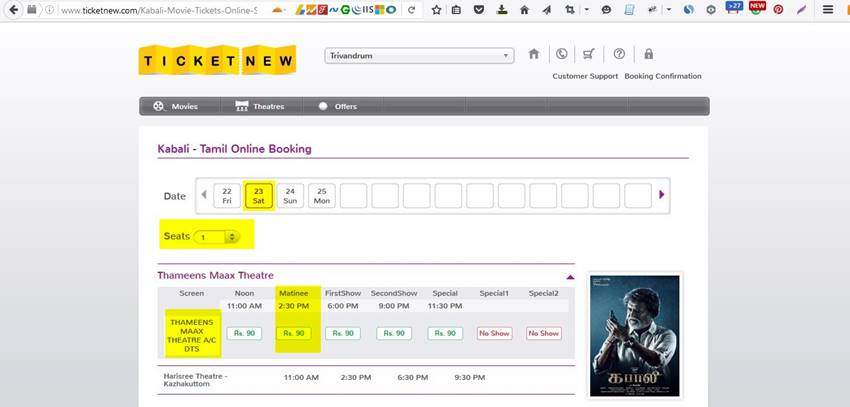Book the FirstShow 6:00 PM Rs. 90 show

click(343, 333)
